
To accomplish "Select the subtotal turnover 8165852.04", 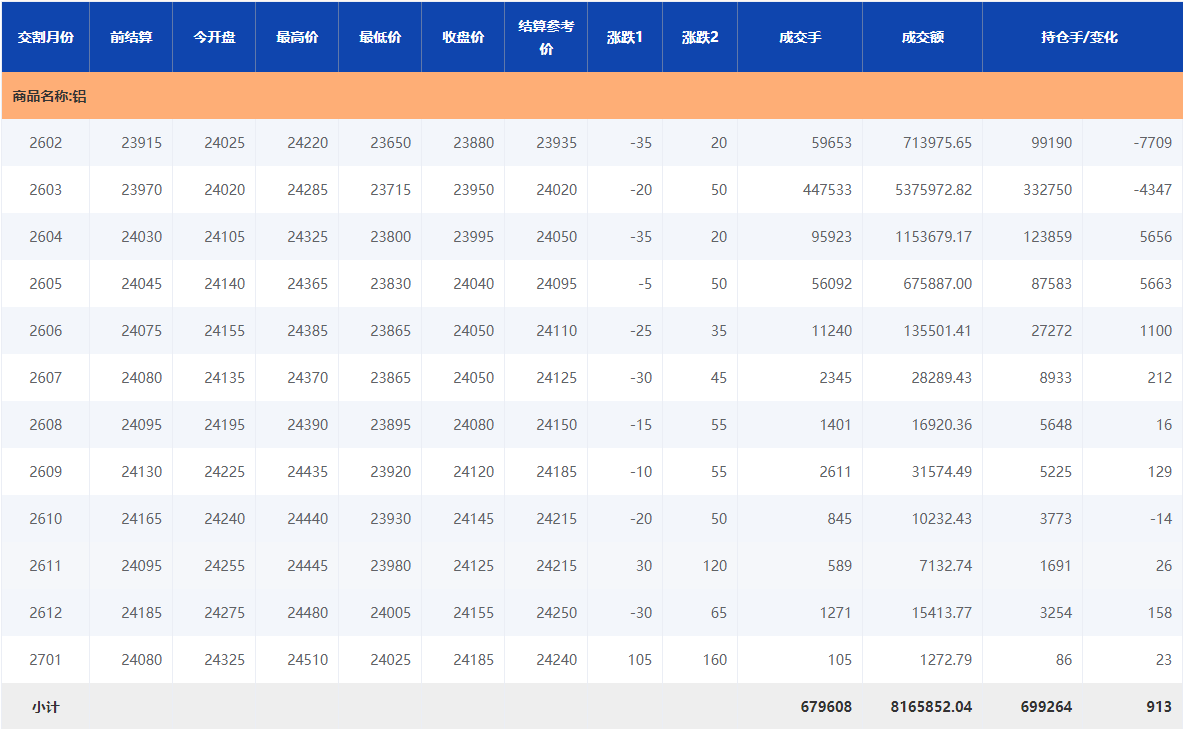I will (x=931, y=707).
